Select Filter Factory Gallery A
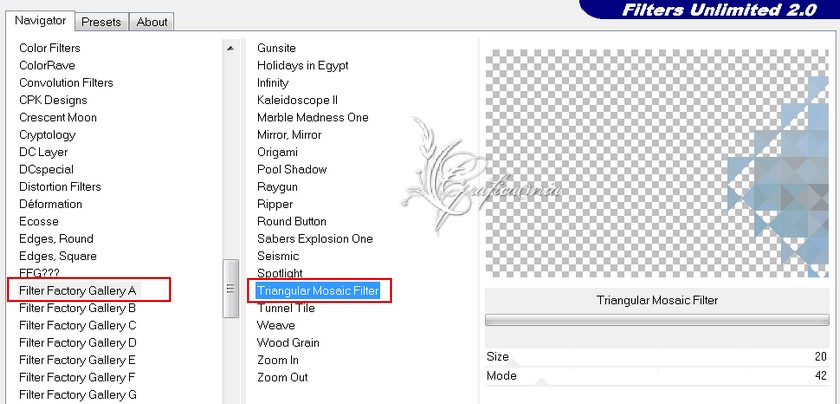This screenshot has height=404, width=840. 78,291
